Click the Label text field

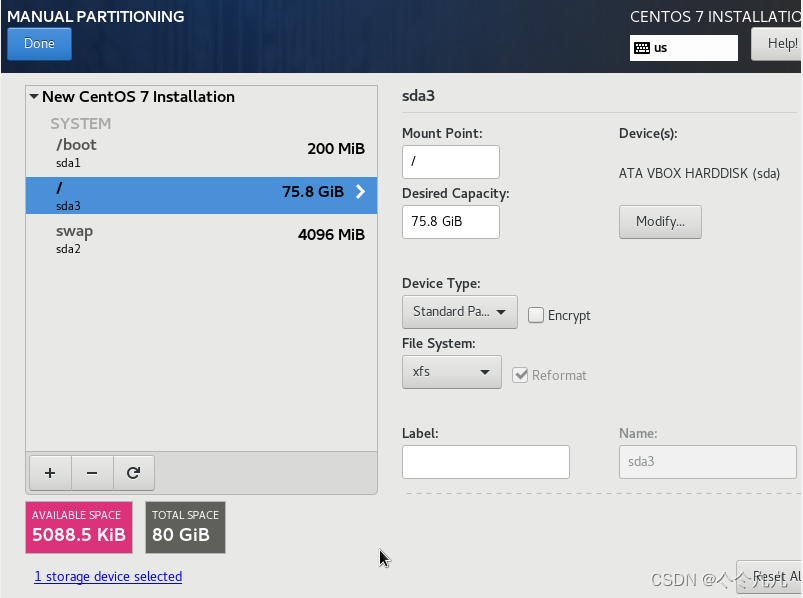point(485,462)
